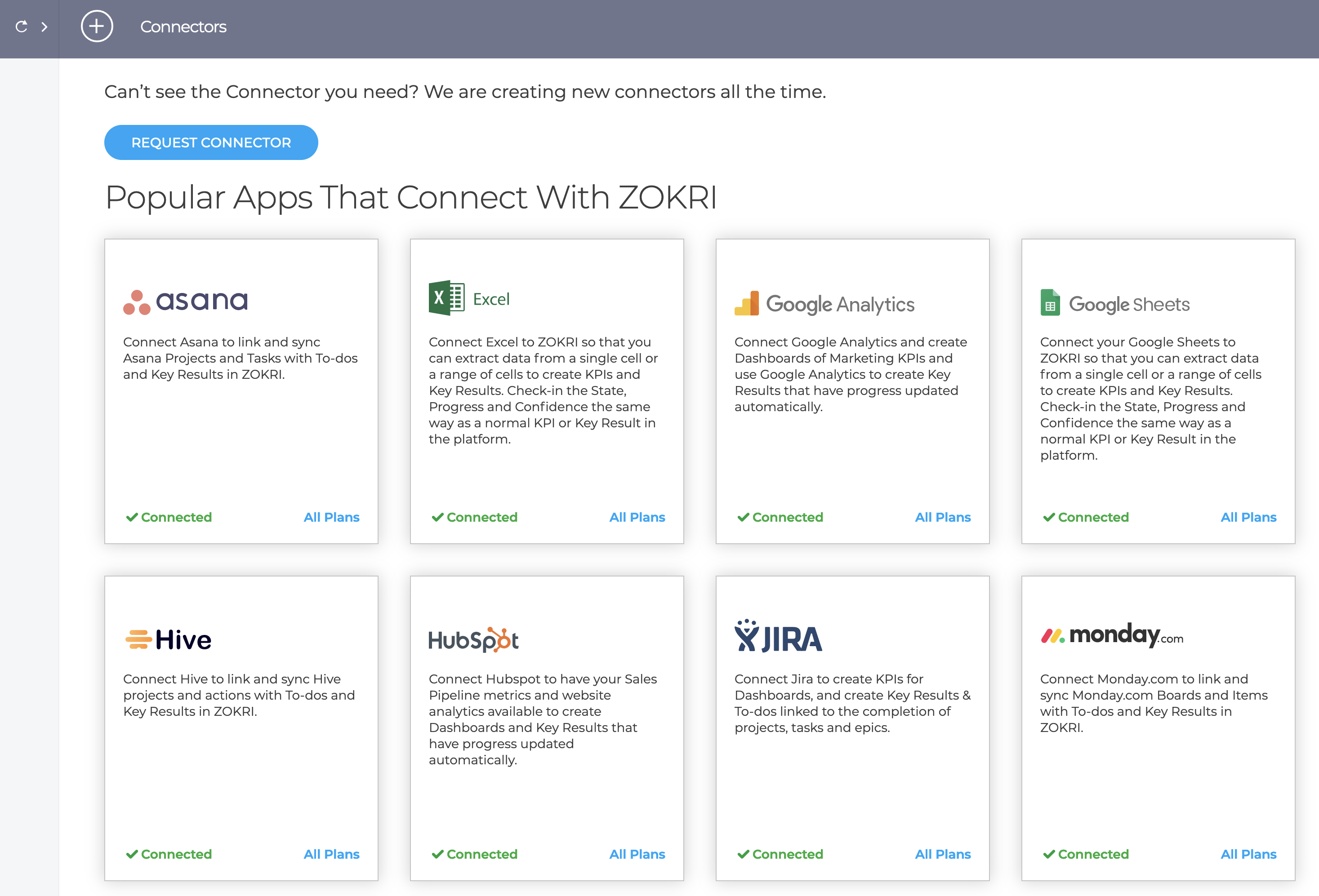Open All Plans link on Asana card

(x=331, y=517)
